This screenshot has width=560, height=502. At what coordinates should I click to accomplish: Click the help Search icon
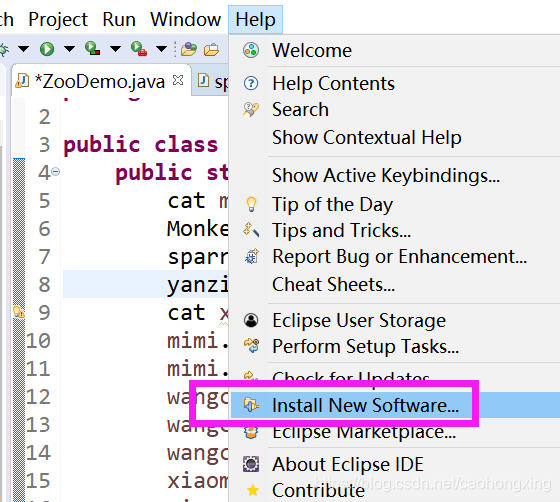(x=251, y=109)
